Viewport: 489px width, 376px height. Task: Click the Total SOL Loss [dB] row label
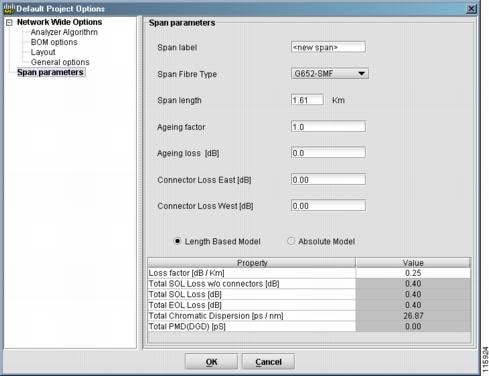[185, 294]
